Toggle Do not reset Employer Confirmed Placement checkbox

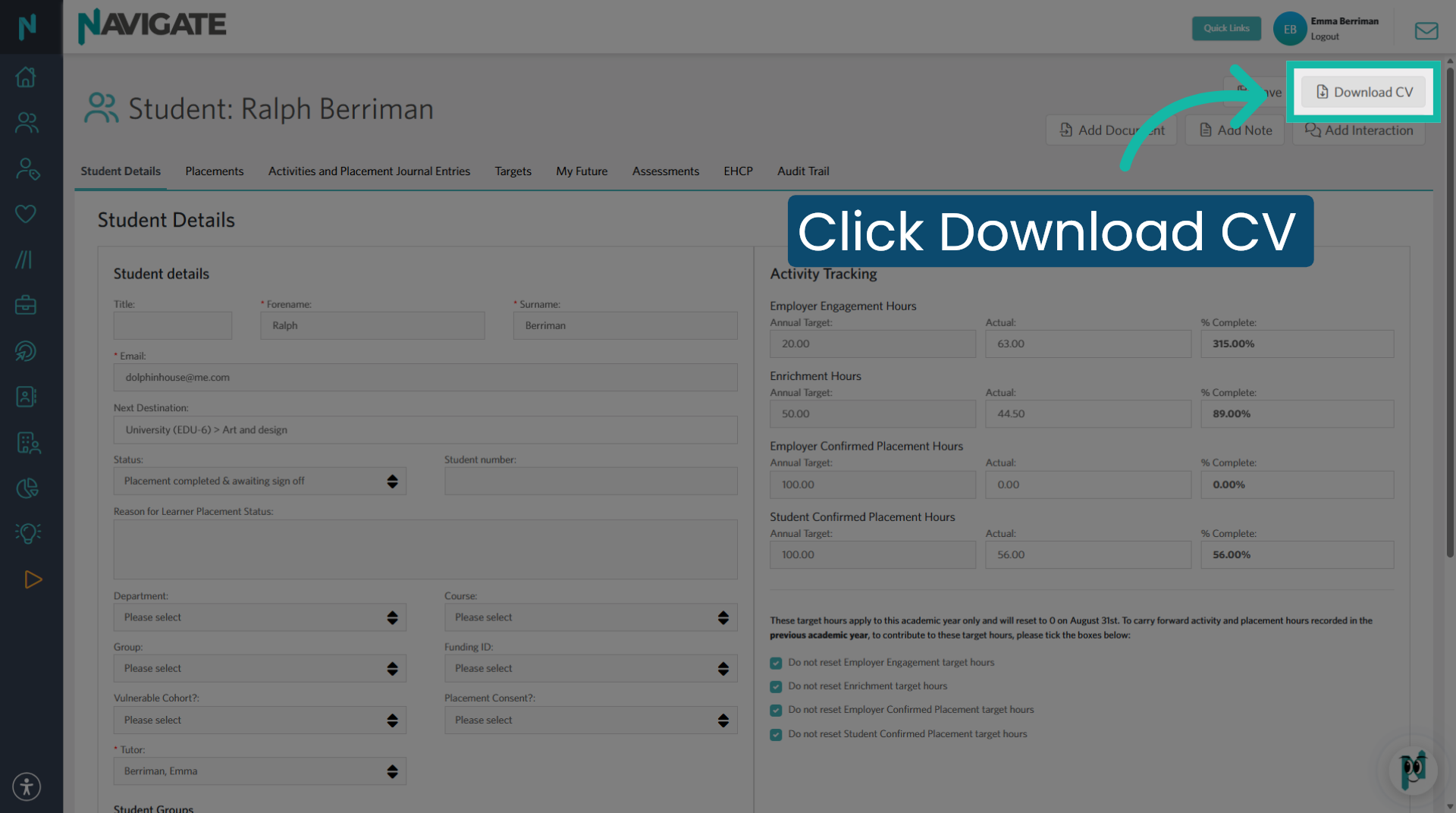click(x=776, y=710)
